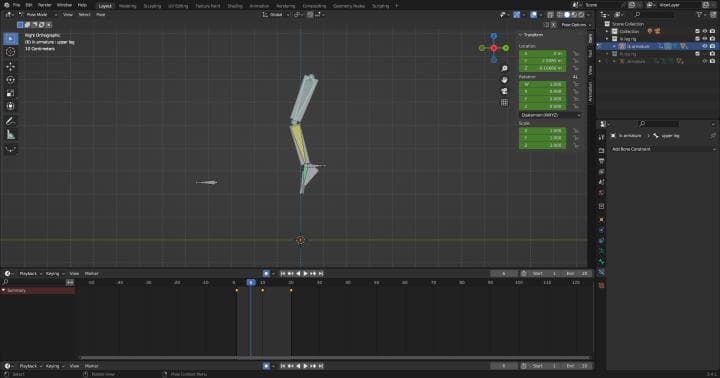Screen dimensions: 720x378
Task: Click the new collection icon in the outliner header
Action: click(x=712, y=15)
